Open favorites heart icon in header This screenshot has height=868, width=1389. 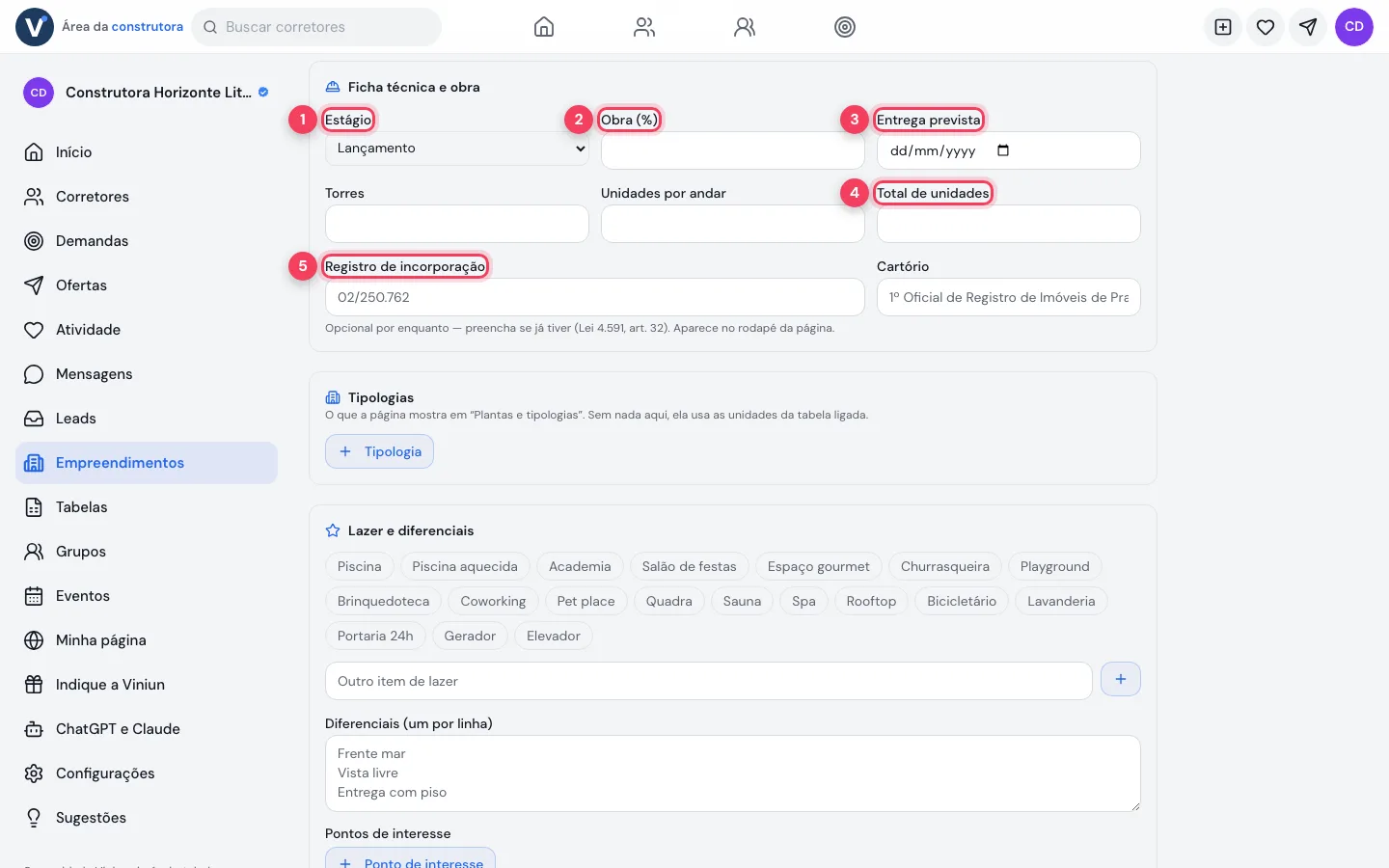1266,27
